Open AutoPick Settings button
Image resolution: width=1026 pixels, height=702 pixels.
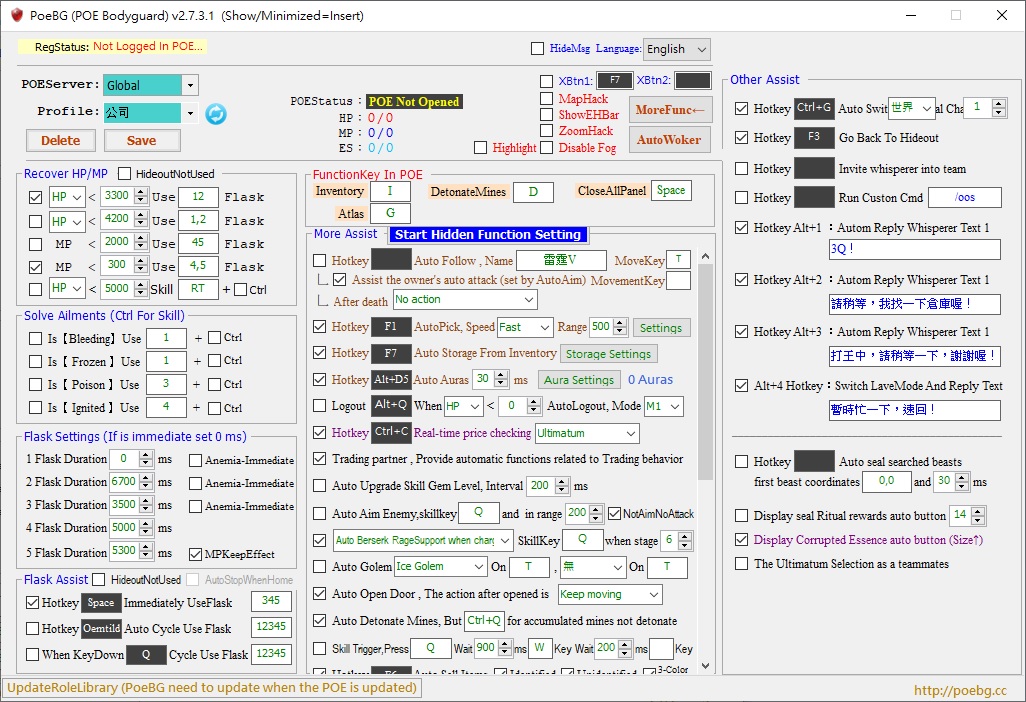click(x=661, y=328)
